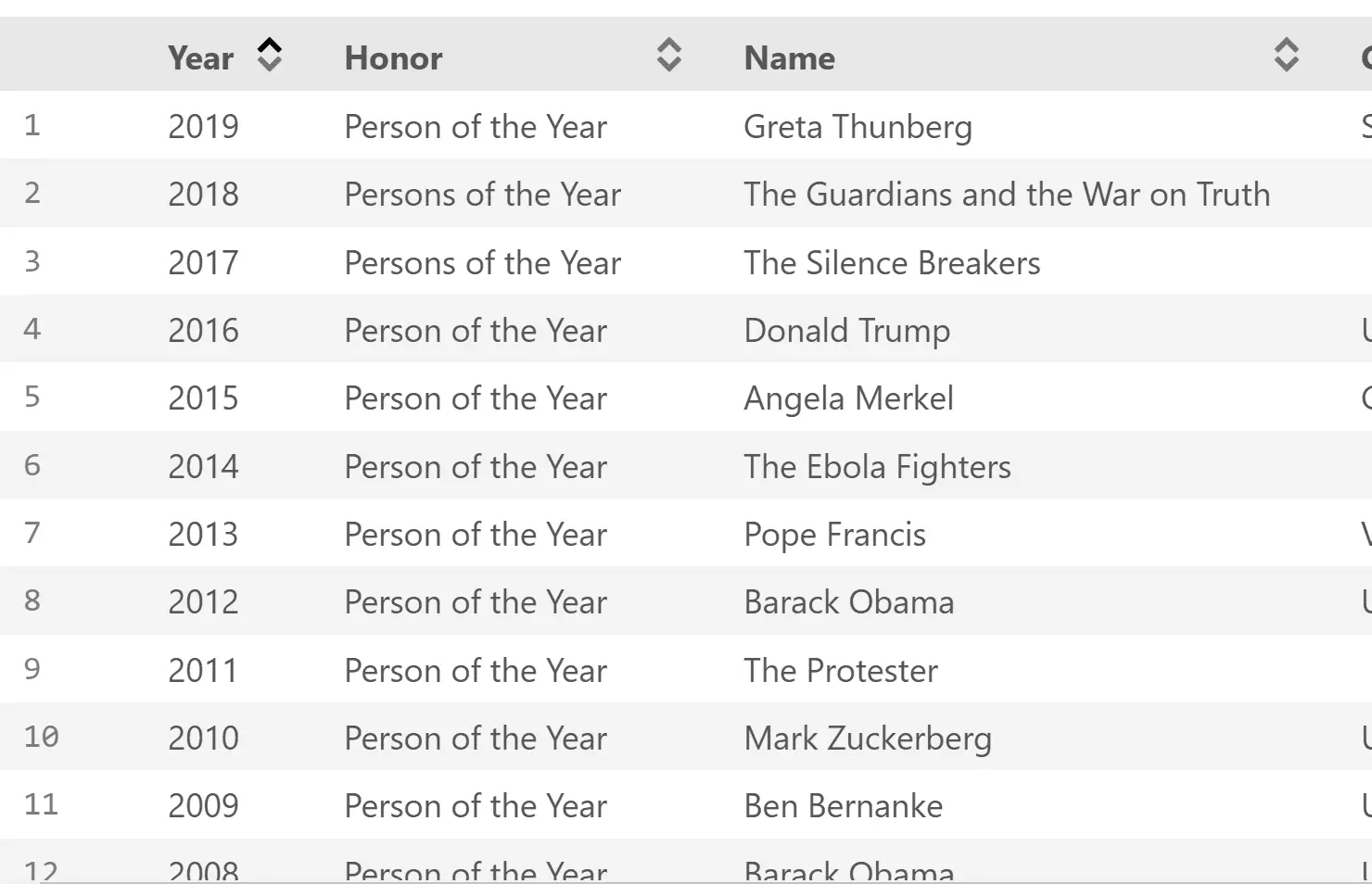Select the 2018 year cell

point(203,195)
